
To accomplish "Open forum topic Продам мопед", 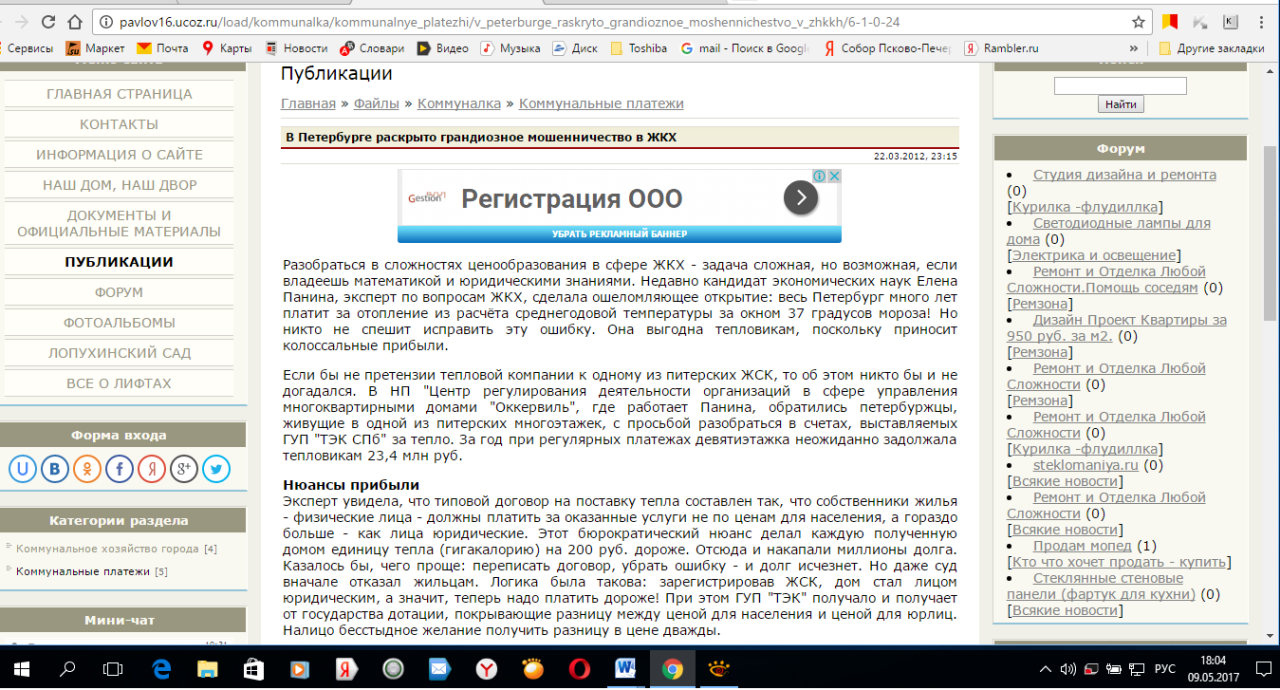I will (1082, 546).
